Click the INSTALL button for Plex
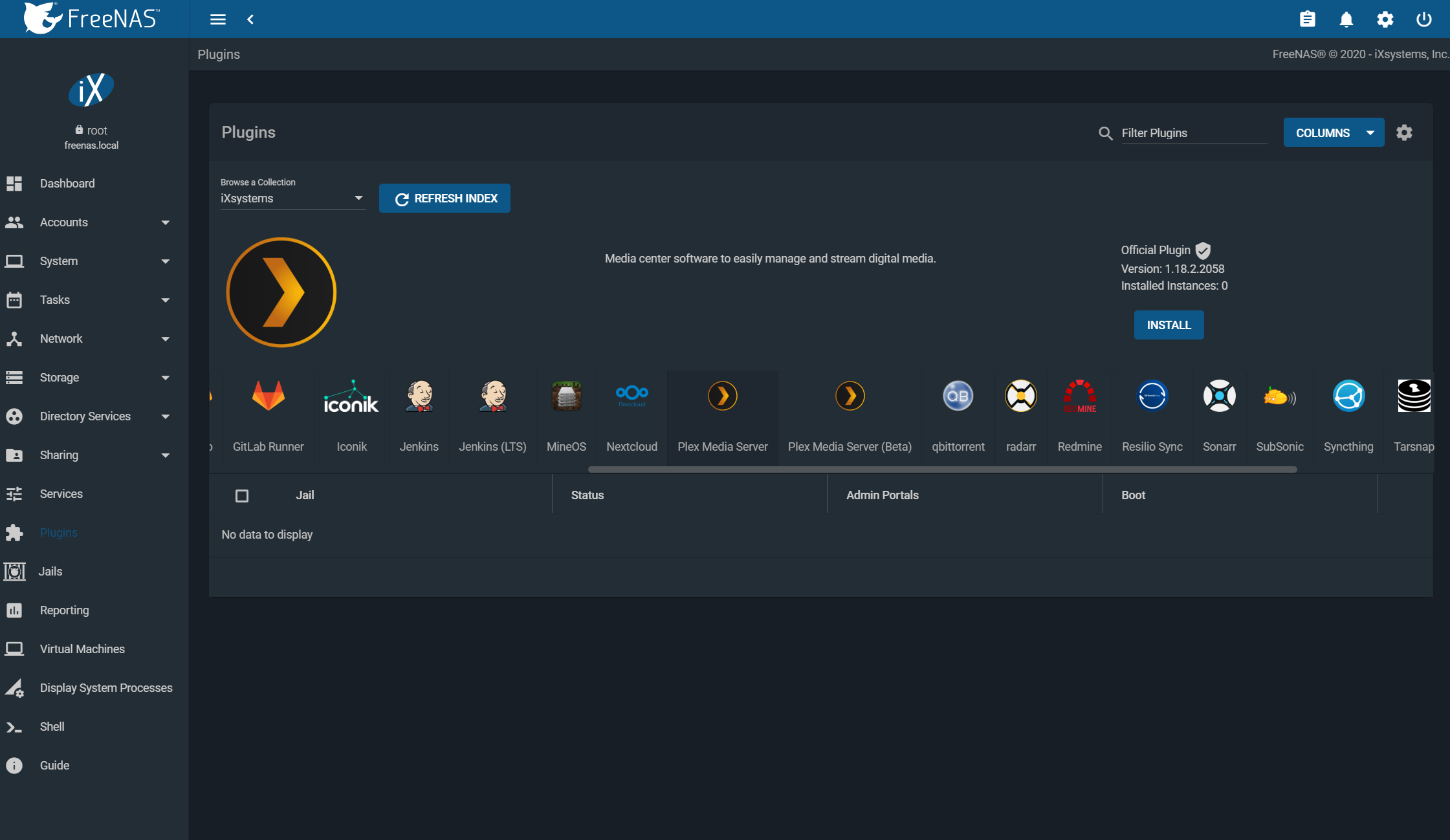The image size is (1450, 840). [x=1168, y=324]
